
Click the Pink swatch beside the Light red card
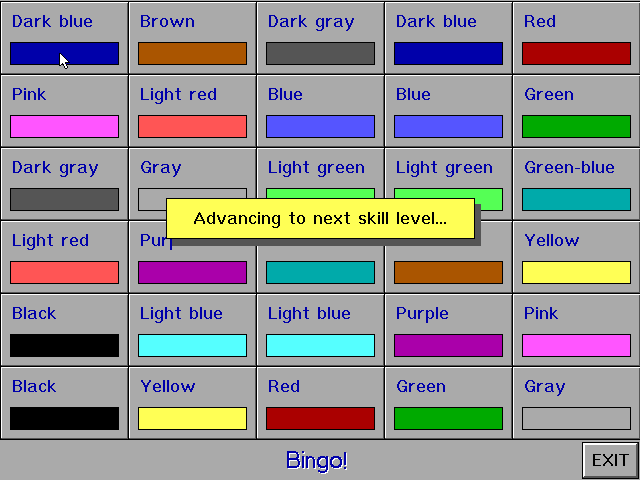tap(64, 127)
